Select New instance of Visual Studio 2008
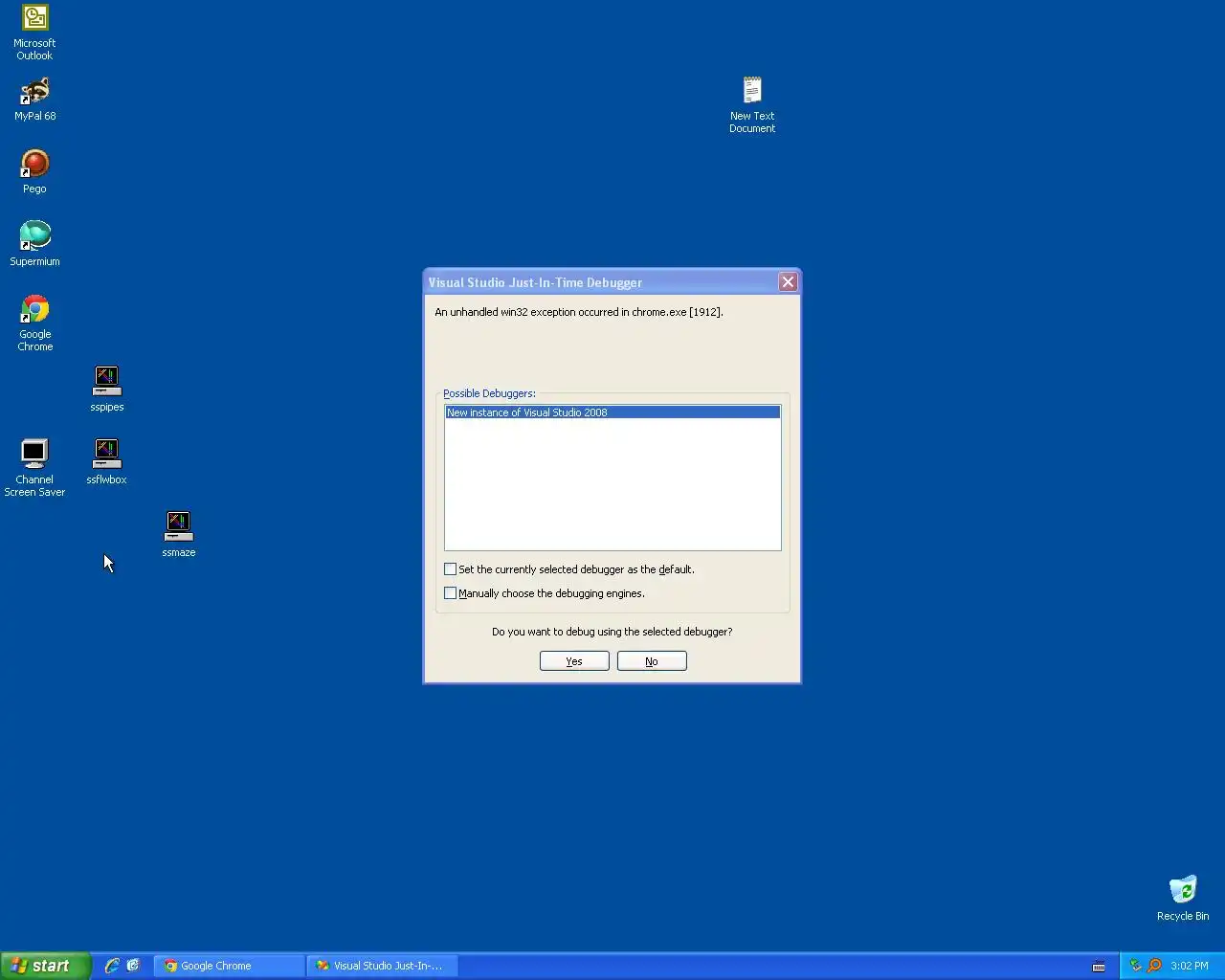 point(612,412)
